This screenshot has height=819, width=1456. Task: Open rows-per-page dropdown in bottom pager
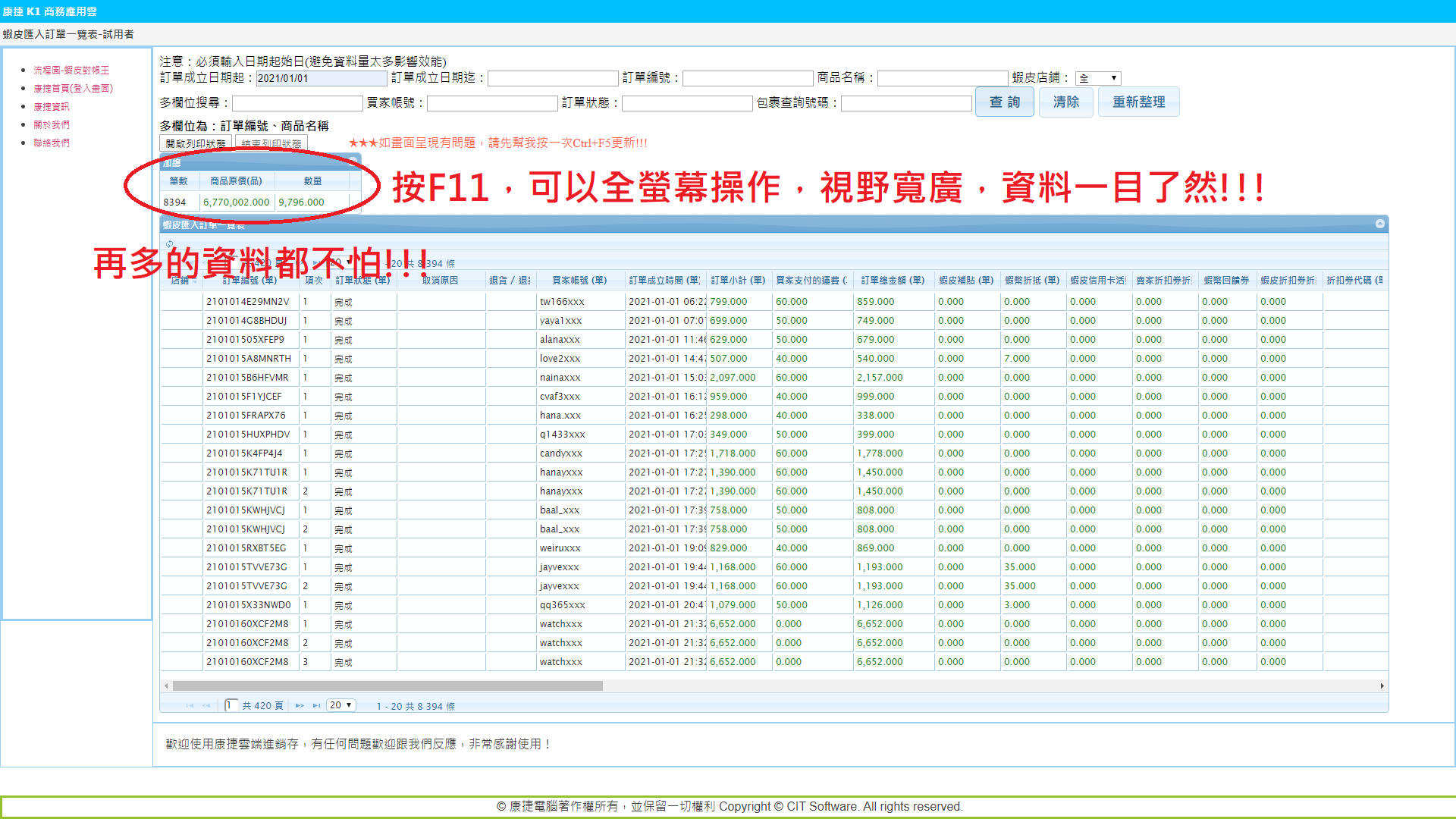pyautogui.click(x=340, y=705)
